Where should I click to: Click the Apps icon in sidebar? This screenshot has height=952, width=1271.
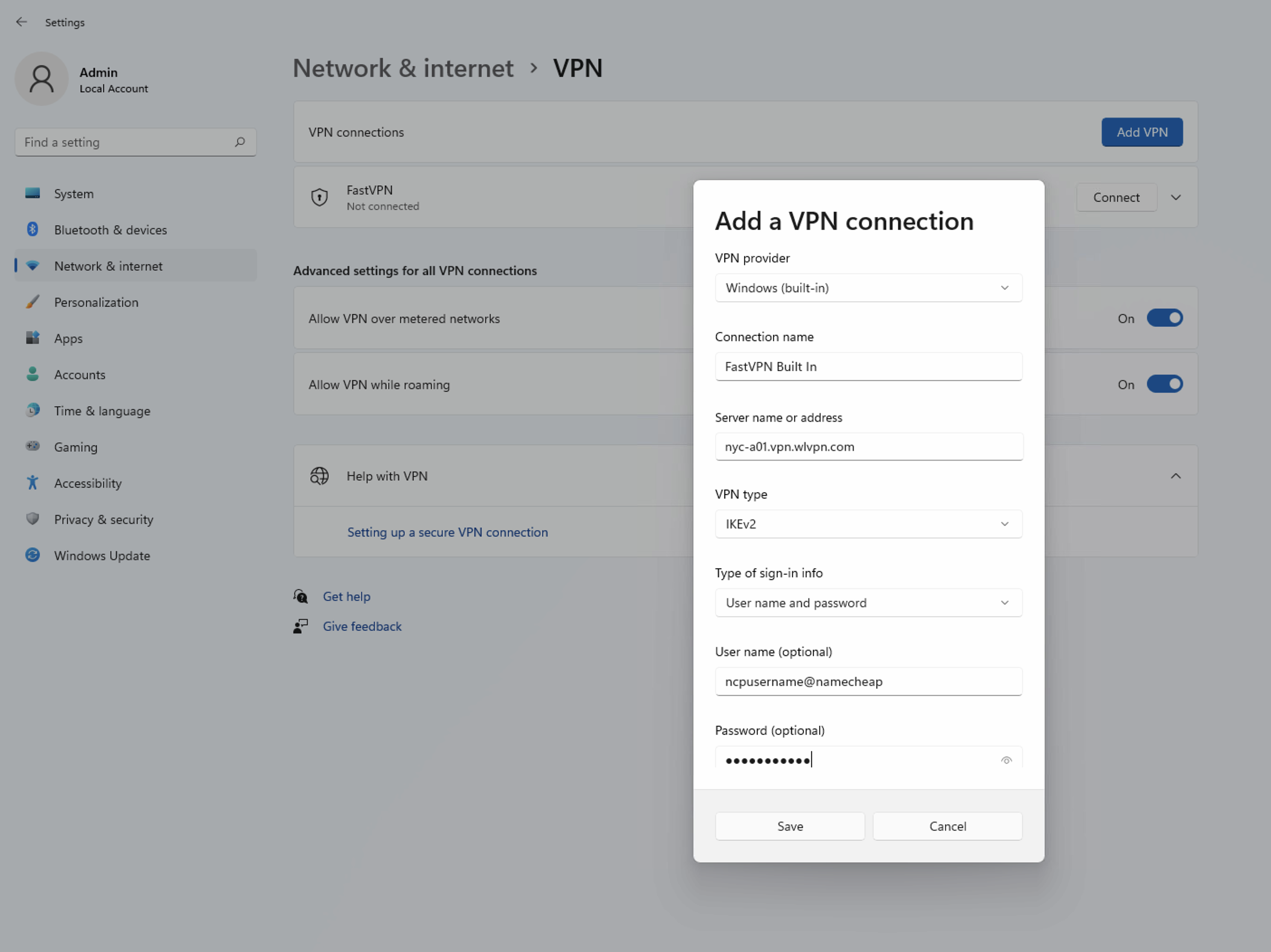coord(33,338)
